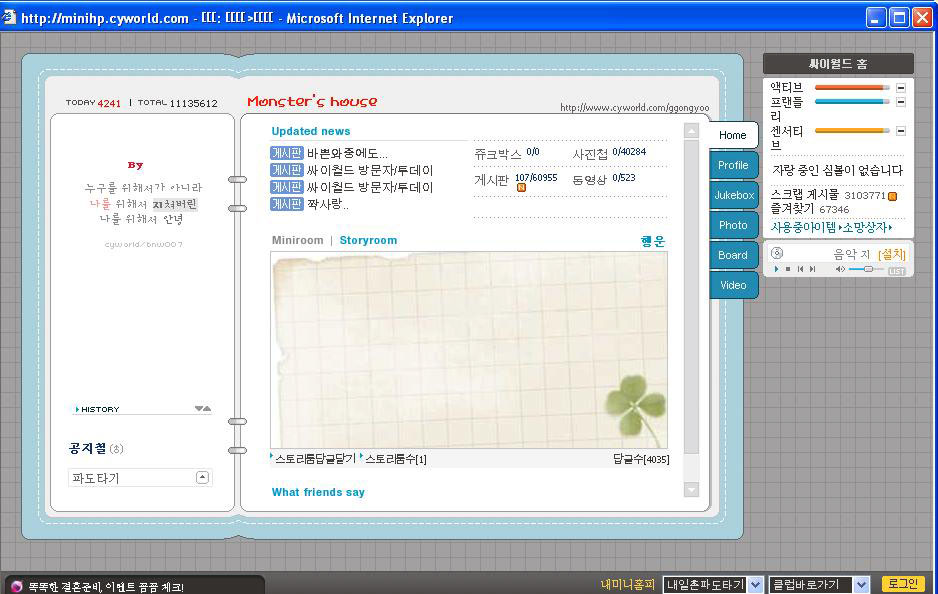Skip to the next track

[812, 269]
